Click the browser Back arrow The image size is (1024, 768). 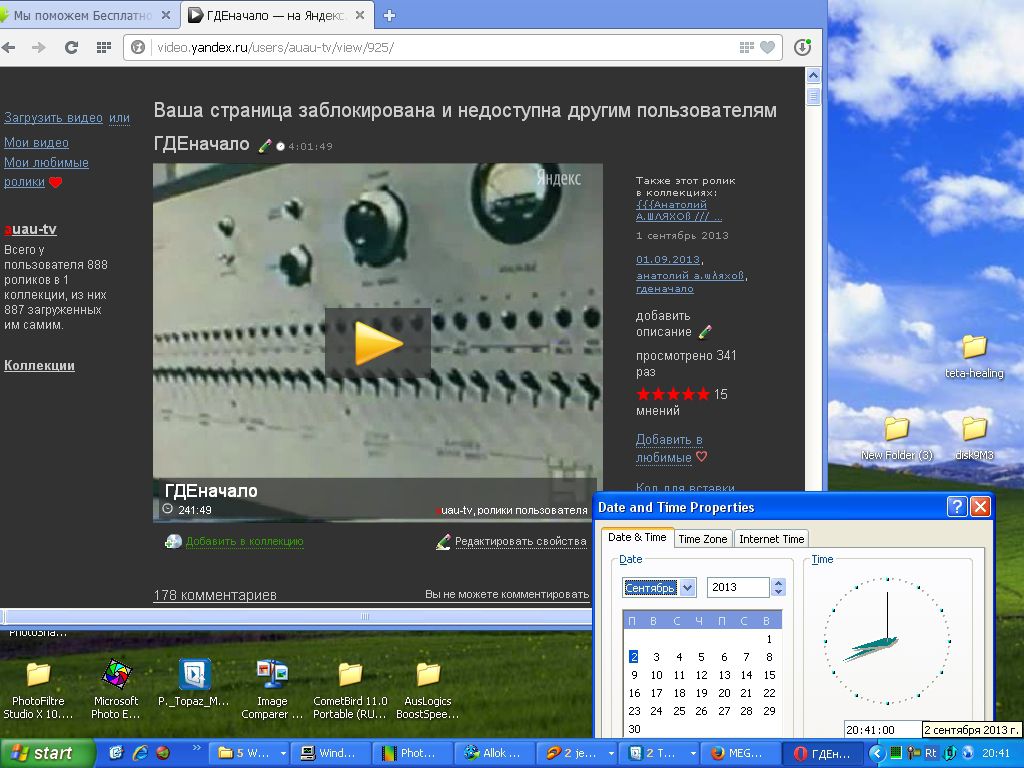[x=8, y=47]
